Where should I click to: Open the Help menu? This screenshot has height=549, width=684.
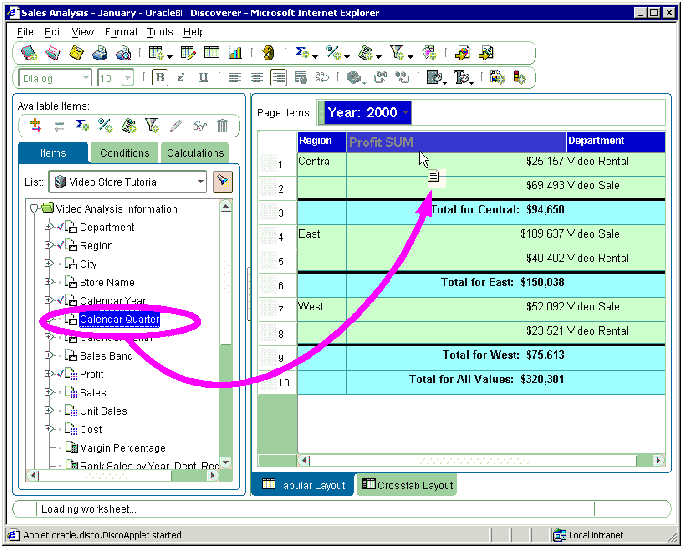click(x=192, y=32)
